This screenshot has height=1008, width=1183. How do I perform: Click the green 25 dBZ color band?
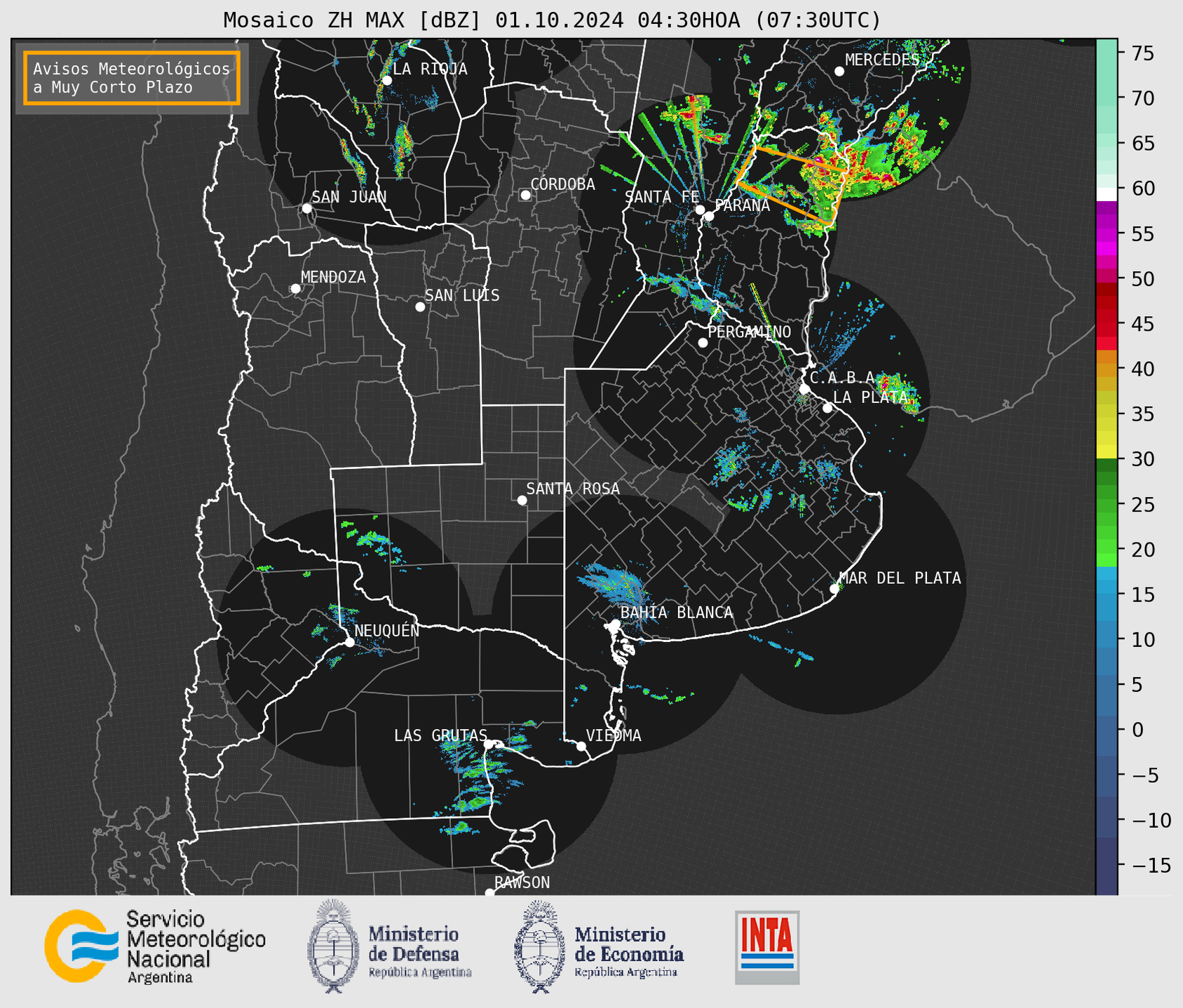tap(1107, 505)
